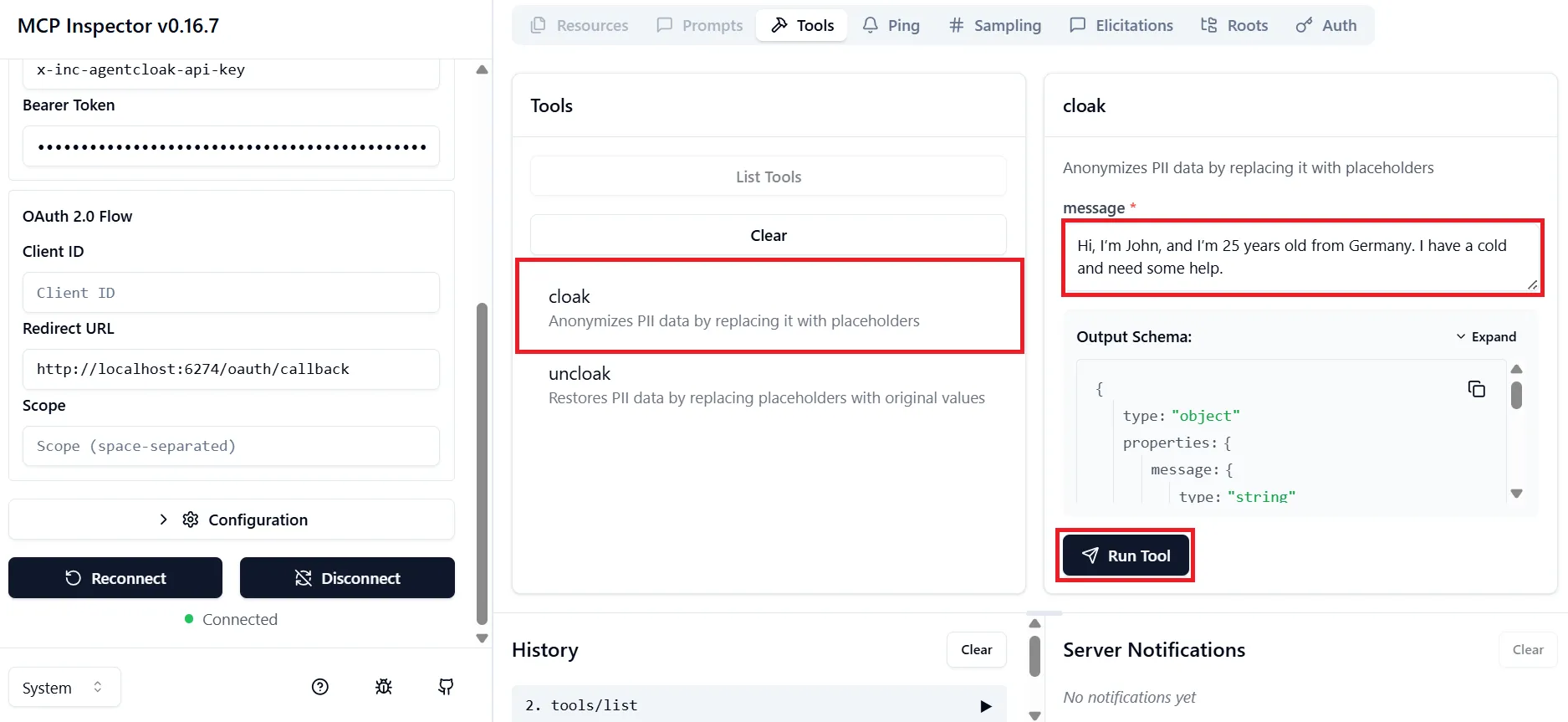The height and width of the screenshot is (722, 1568).
Task: Open the GitHub icon link
Action: click(x=446, y=687)
